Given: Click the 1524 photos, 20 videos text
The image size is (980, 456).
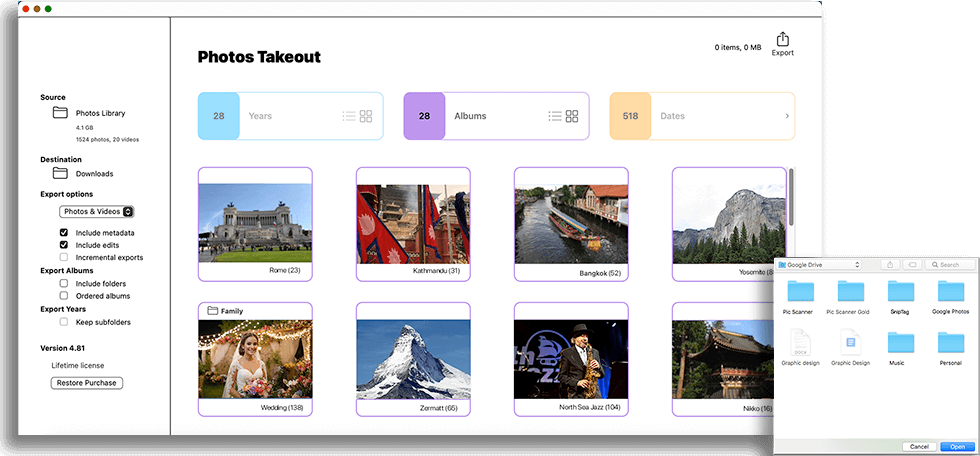Looking at the screenshot, I should [x=108, y=139].
